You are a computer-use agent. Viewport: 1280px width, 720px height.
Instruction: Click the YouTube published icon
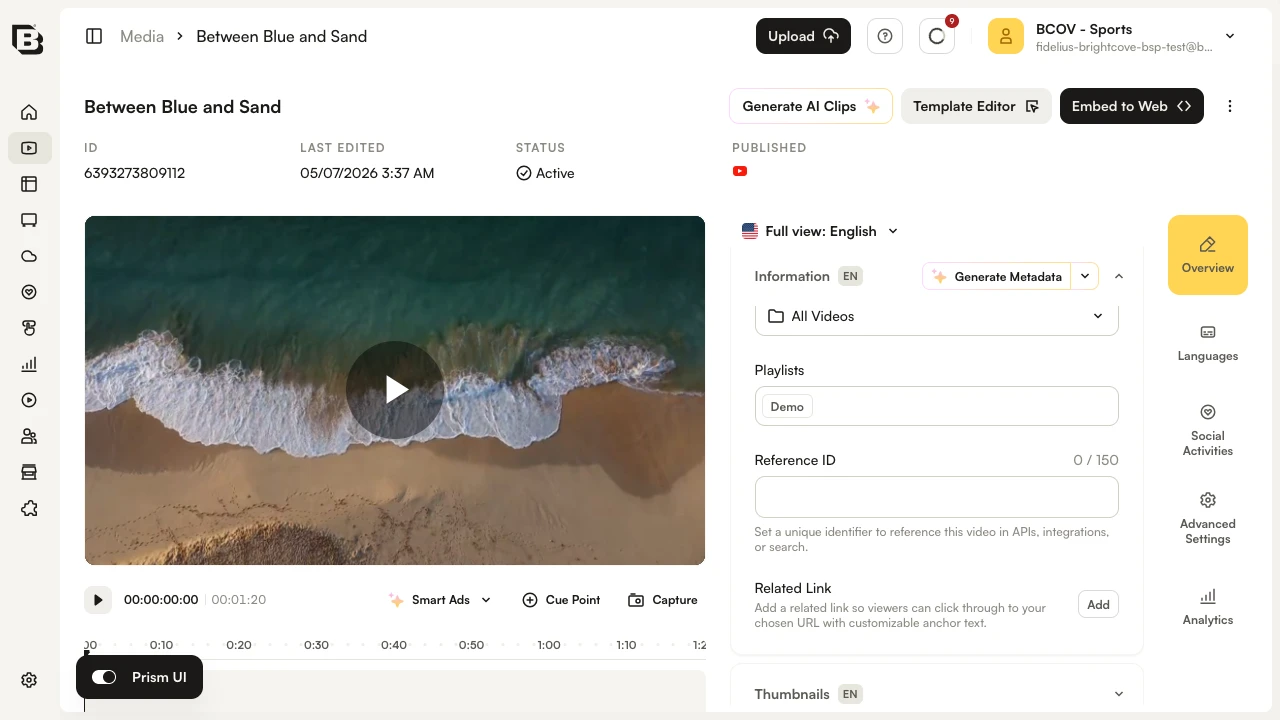click(740, 171)
